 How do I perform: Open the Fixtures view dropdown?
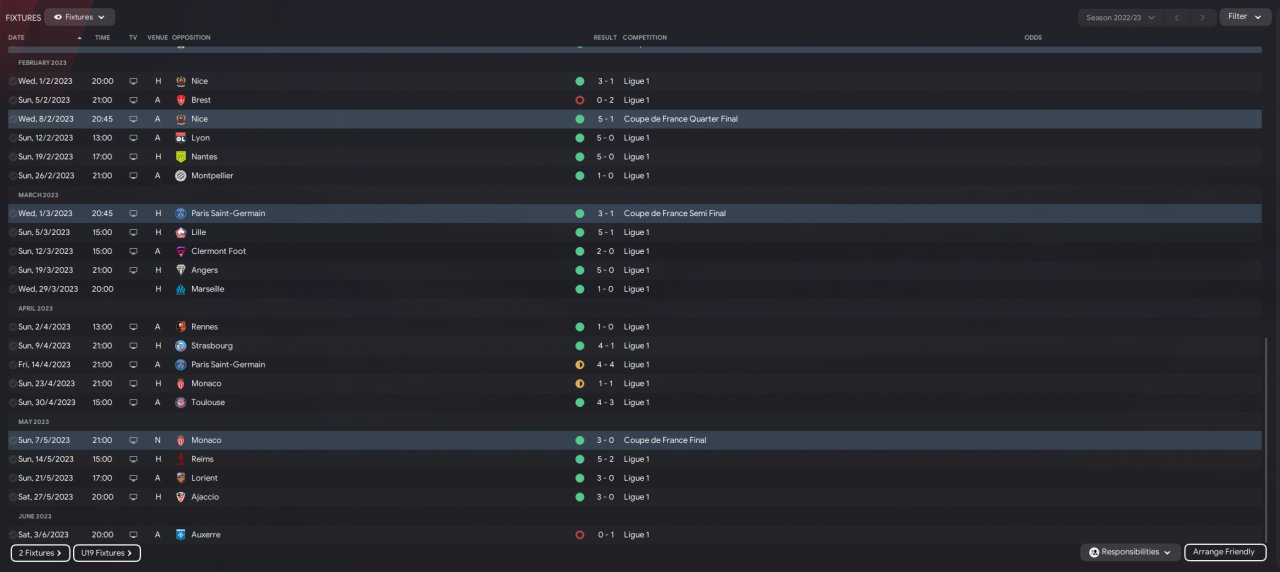click(x=79, y=17)
